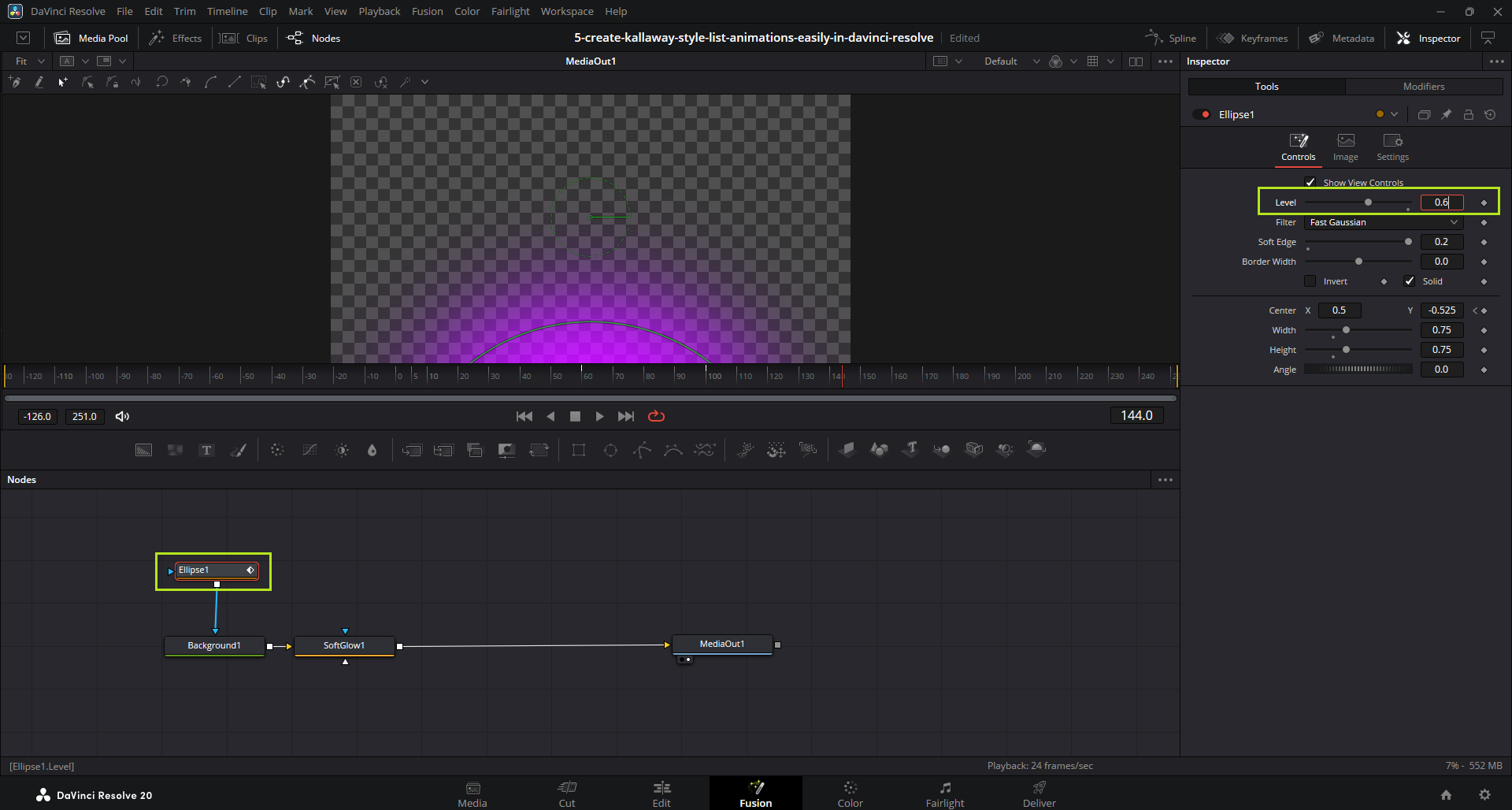Add an Ellipse mask from the toolbar
The height and width of the screenshot is (810, 1512).
(610, 450)
